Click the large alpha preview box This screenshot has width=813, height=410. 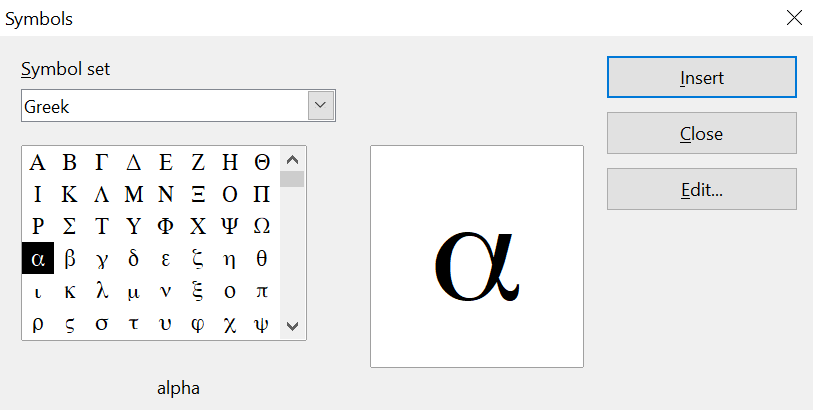pyautogui.click(x=477, y=257)
